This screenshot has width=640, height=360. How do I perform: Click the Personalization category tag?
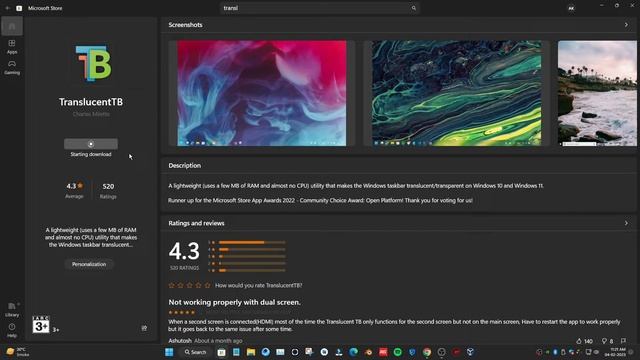[89, 264]
